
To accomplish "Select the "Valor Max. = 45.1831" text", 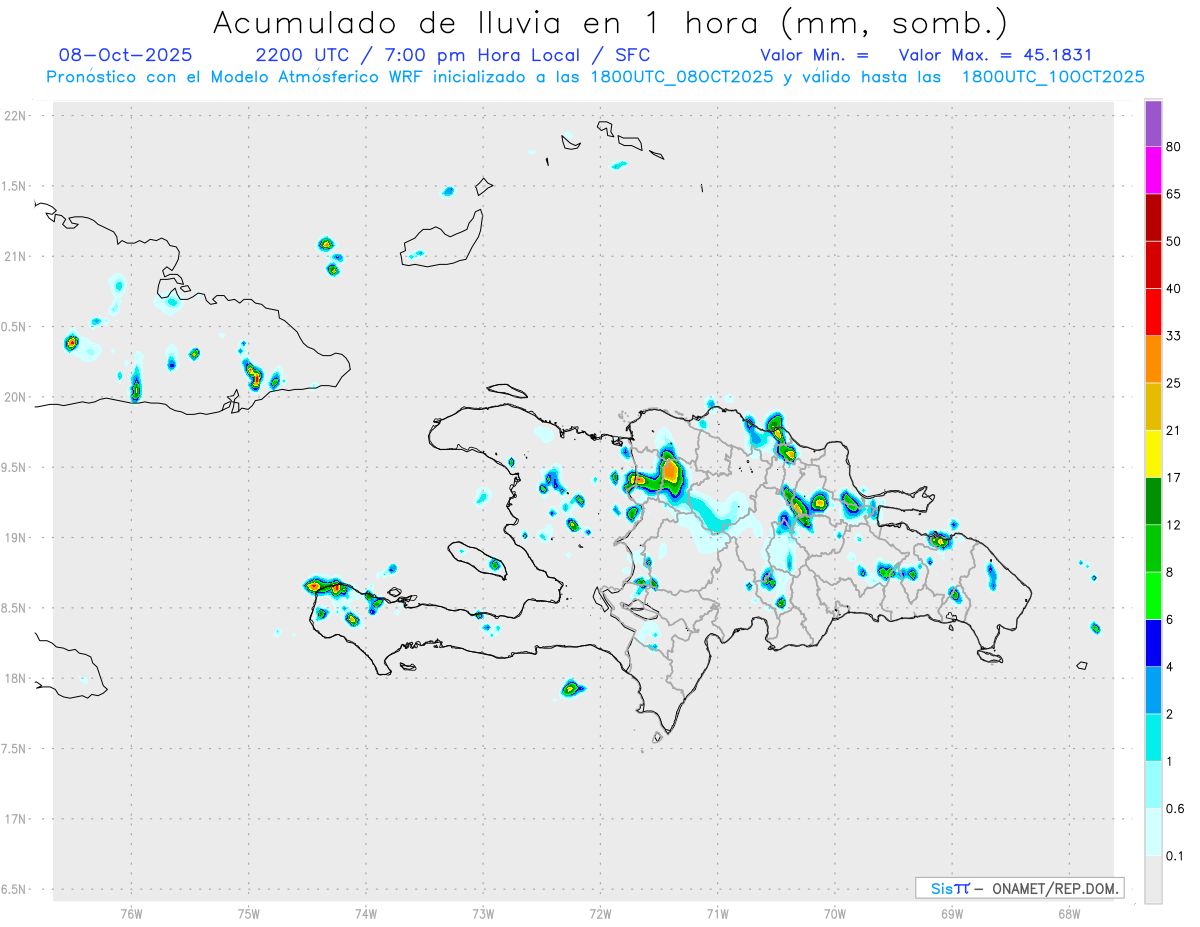I will click(x=995, y=55).
